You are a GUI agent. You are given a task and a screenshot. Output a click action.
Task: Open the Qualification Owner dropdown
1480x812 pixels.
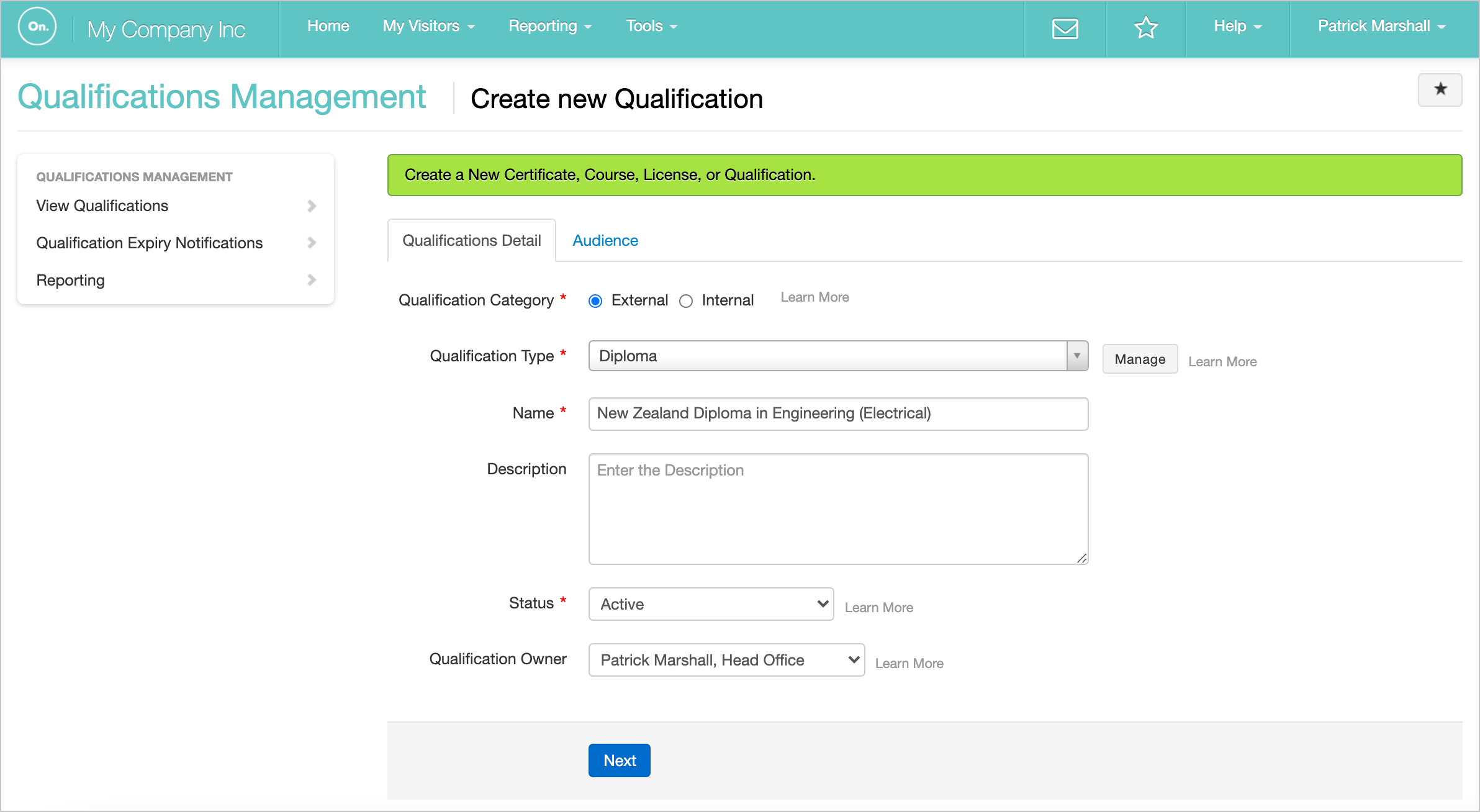point(725,660)
